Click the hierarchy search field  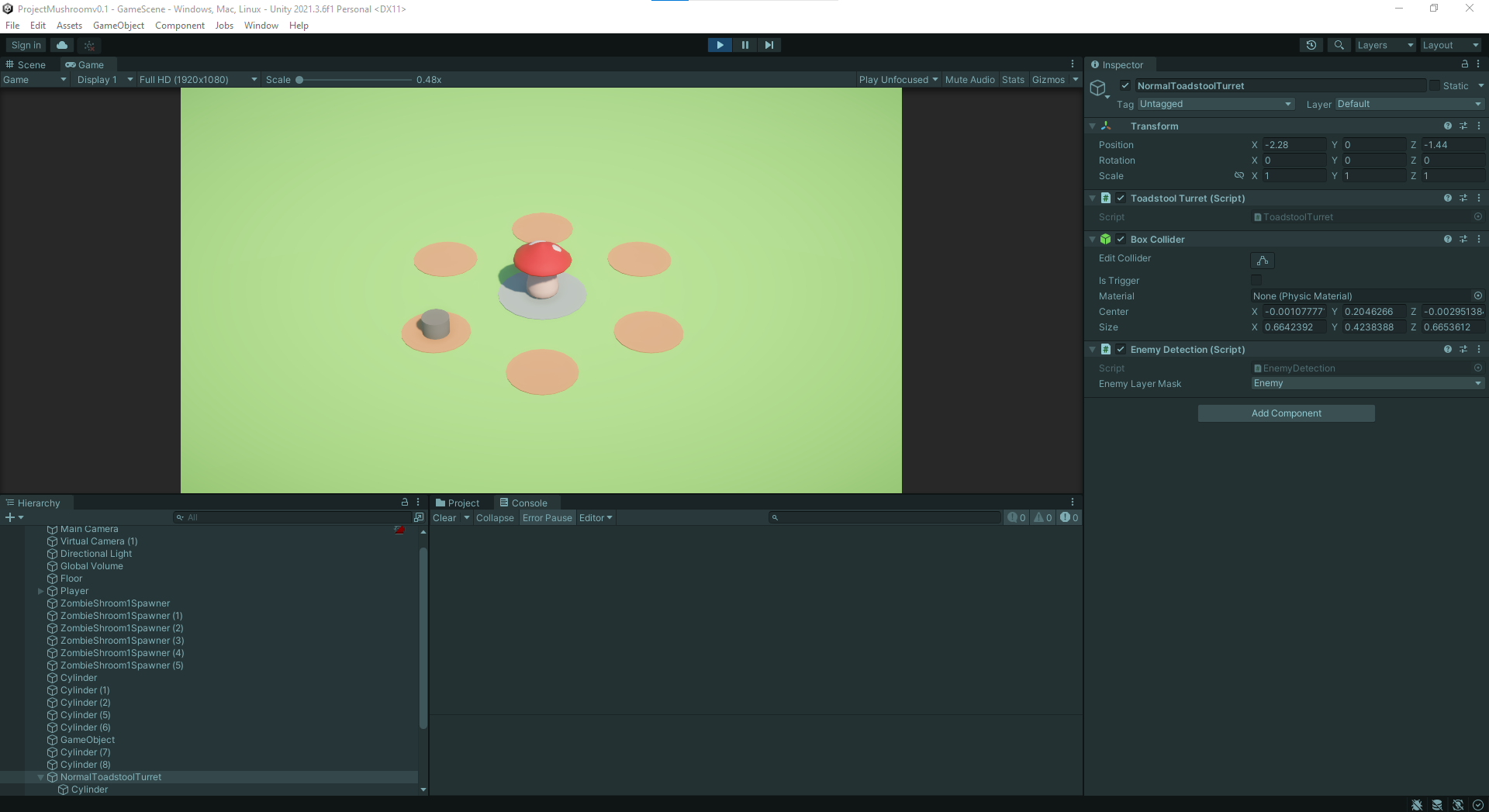(295, 517)
